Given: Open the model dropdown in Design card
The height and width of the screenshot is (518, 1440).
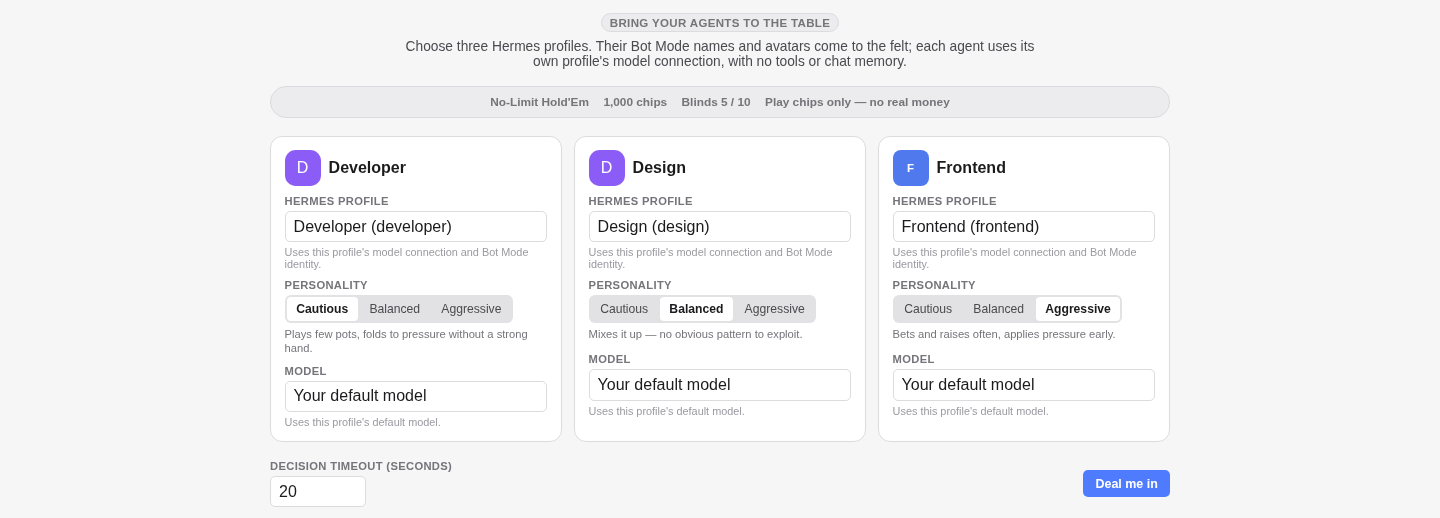Looking at the screenshot, I should pyautogui.click(x=720, y=385).
